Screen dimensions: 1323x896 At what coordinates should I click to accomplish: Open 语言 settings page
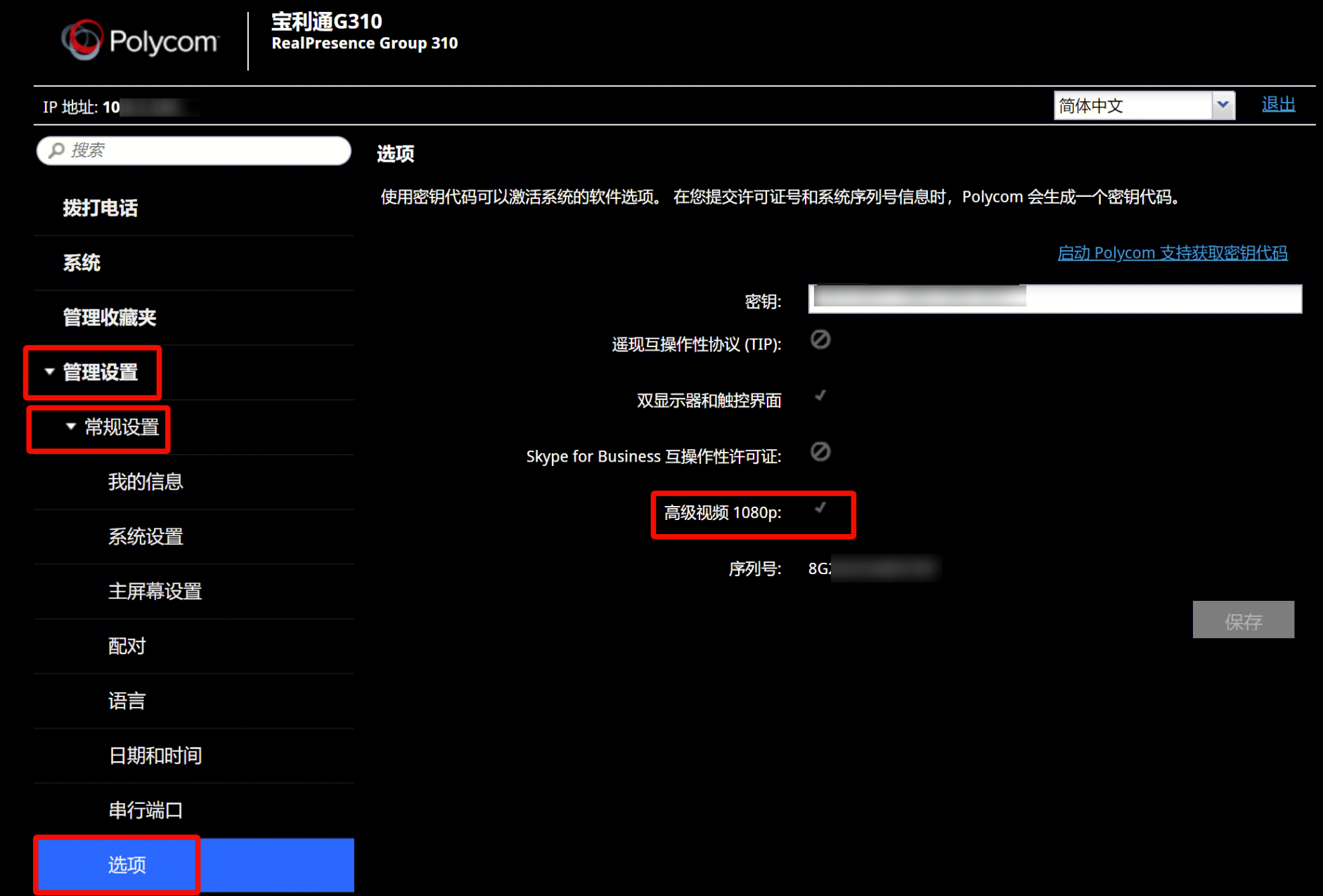tap(127, 701)
